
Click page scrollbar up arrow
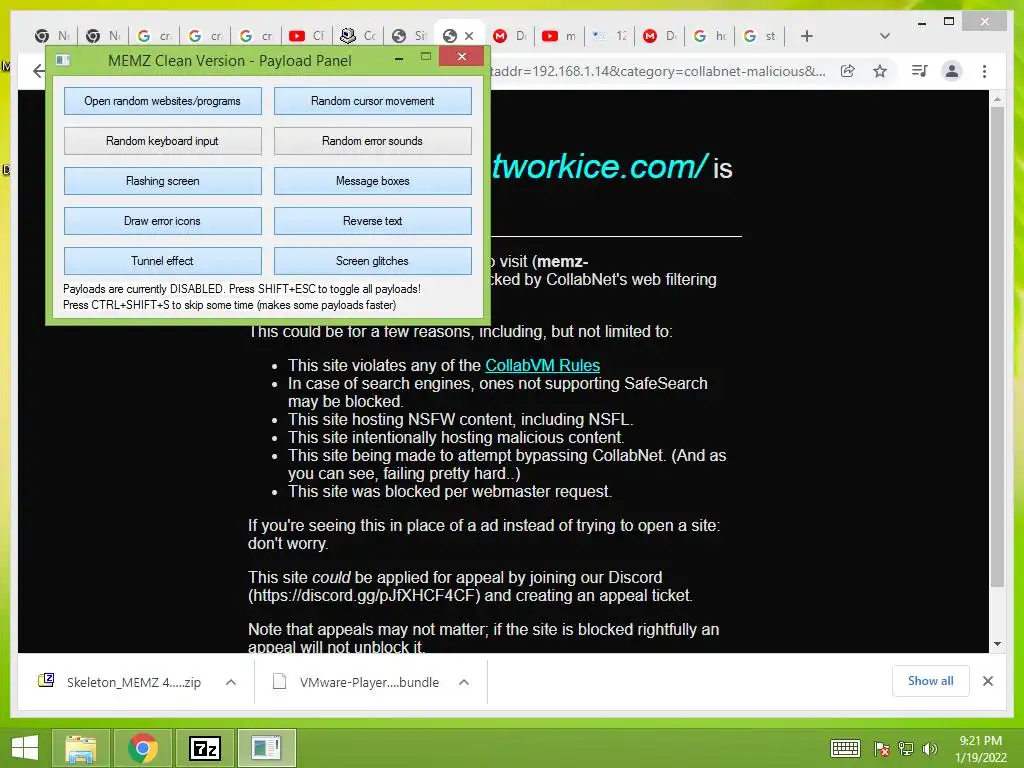(997, 99)
